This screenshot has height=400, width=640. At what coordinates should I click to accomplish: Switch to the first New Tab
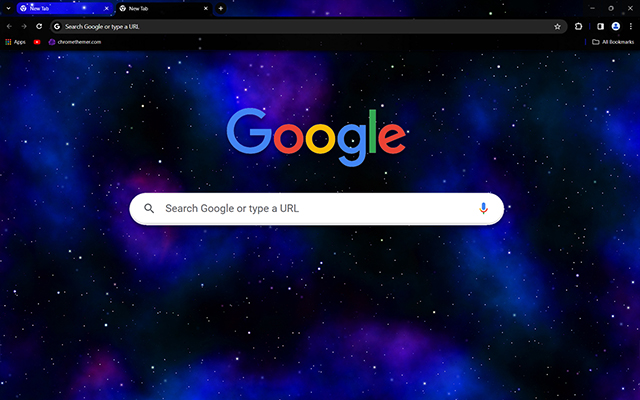(65, 8)
